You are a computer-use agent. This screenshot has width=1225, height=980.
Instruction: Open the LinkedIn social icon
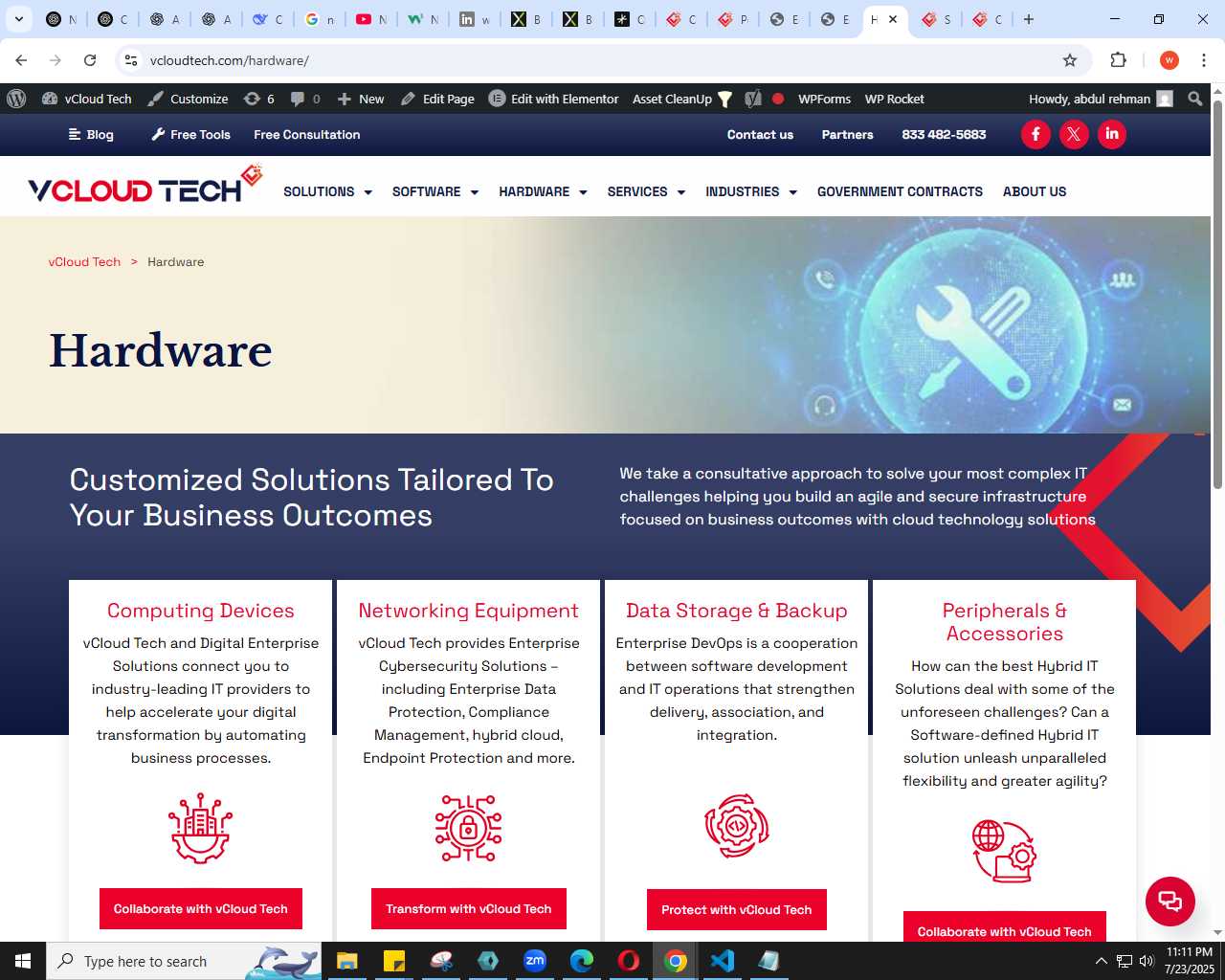coord(1111,134)
